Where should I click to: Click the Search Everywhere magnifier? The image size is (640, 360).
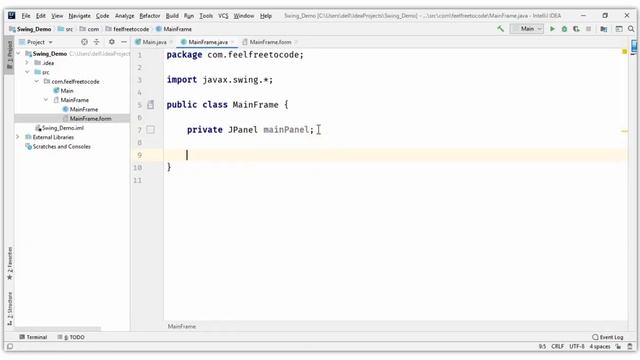(x=631, y=29)
